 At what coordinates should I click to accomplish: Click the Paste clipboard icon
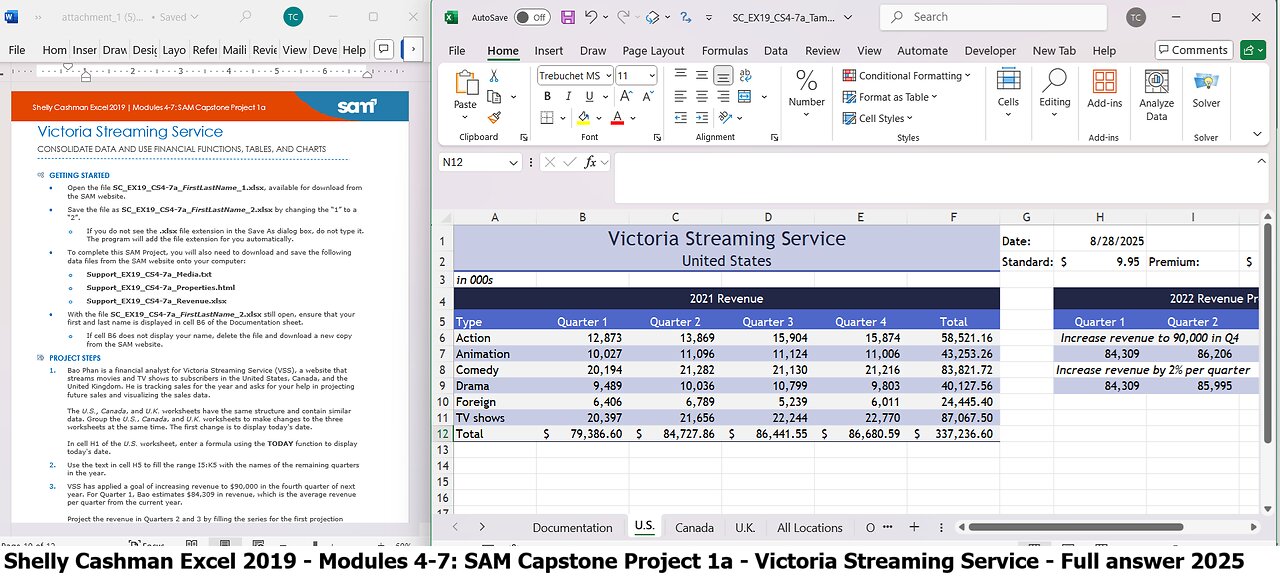(x=466, y=83)
